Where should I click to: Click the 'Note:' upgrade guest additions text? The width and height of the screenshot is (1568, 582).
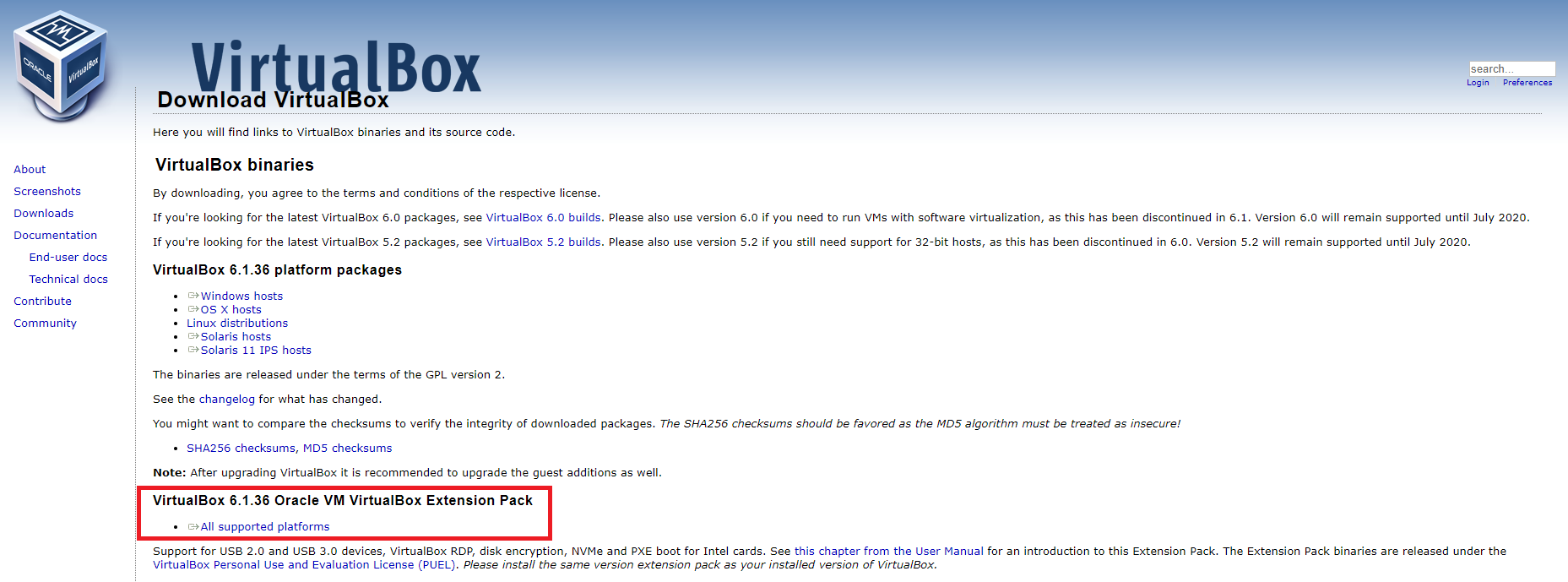point(407,473)
